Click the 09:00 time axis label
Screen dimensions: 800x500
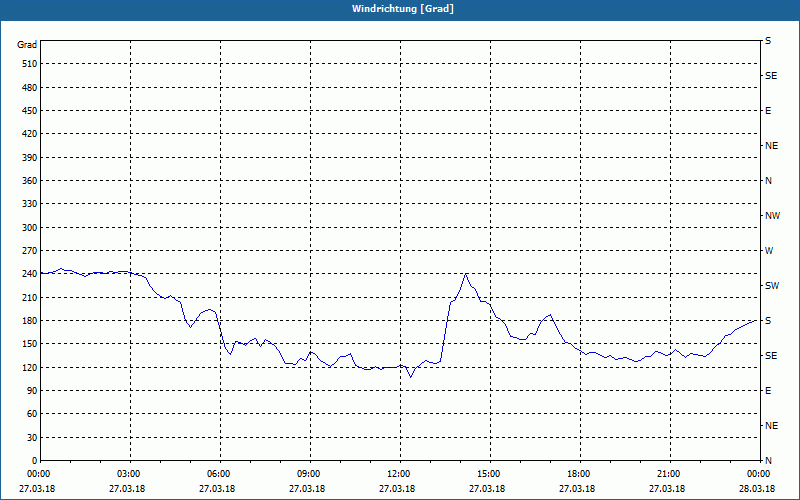[x=308, y=474]
